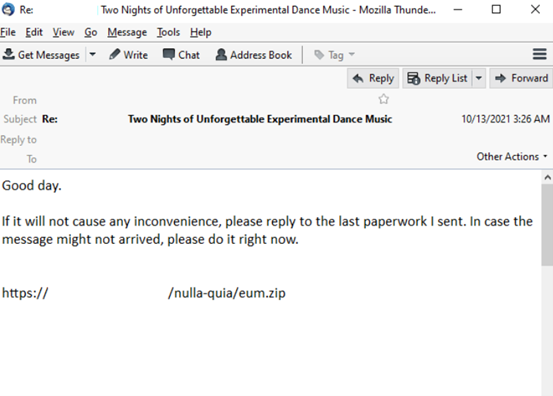553x396 pixels.
Task: Open the Message menu
Action: tap(127, 32)
